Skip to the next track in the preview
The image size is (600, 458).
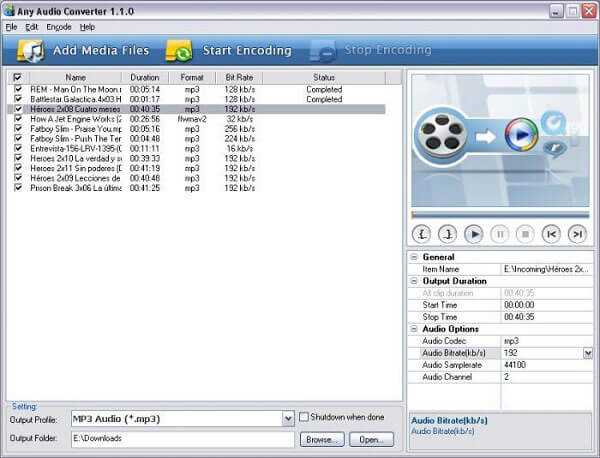pyautogui.click(x=577, y=234)
